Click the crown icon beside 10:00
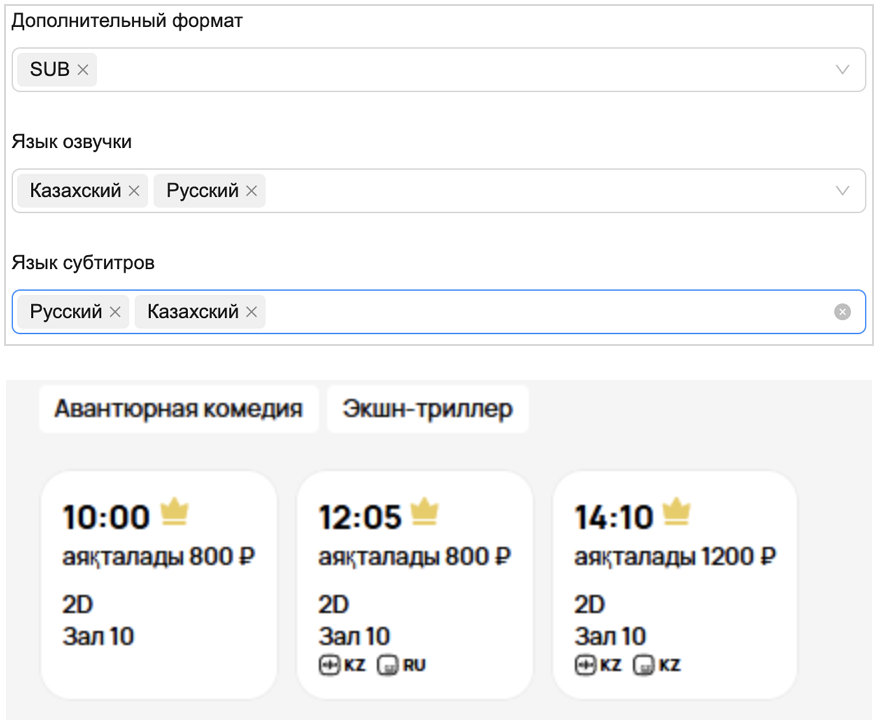The width and height of the screenshot is (878, 726). [x=174, y=513]
